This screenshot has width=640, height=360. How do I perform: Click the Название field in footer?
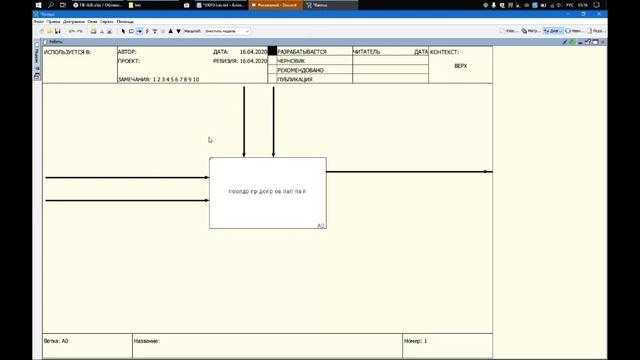tap(267, 345)
